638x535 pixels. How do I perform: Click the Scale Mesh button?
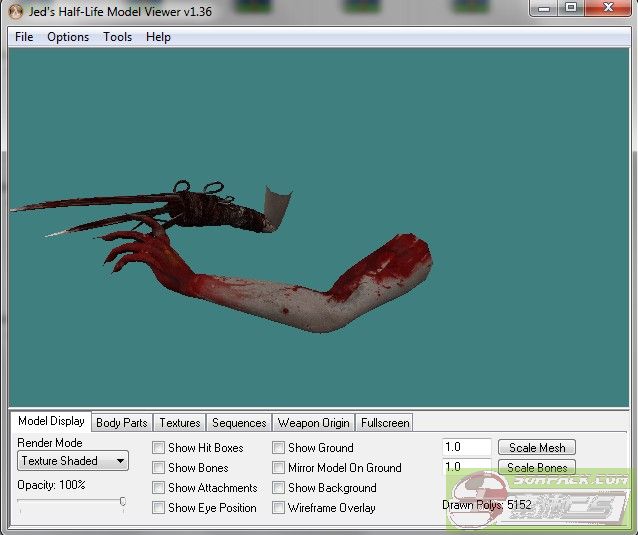click(537, 448)
